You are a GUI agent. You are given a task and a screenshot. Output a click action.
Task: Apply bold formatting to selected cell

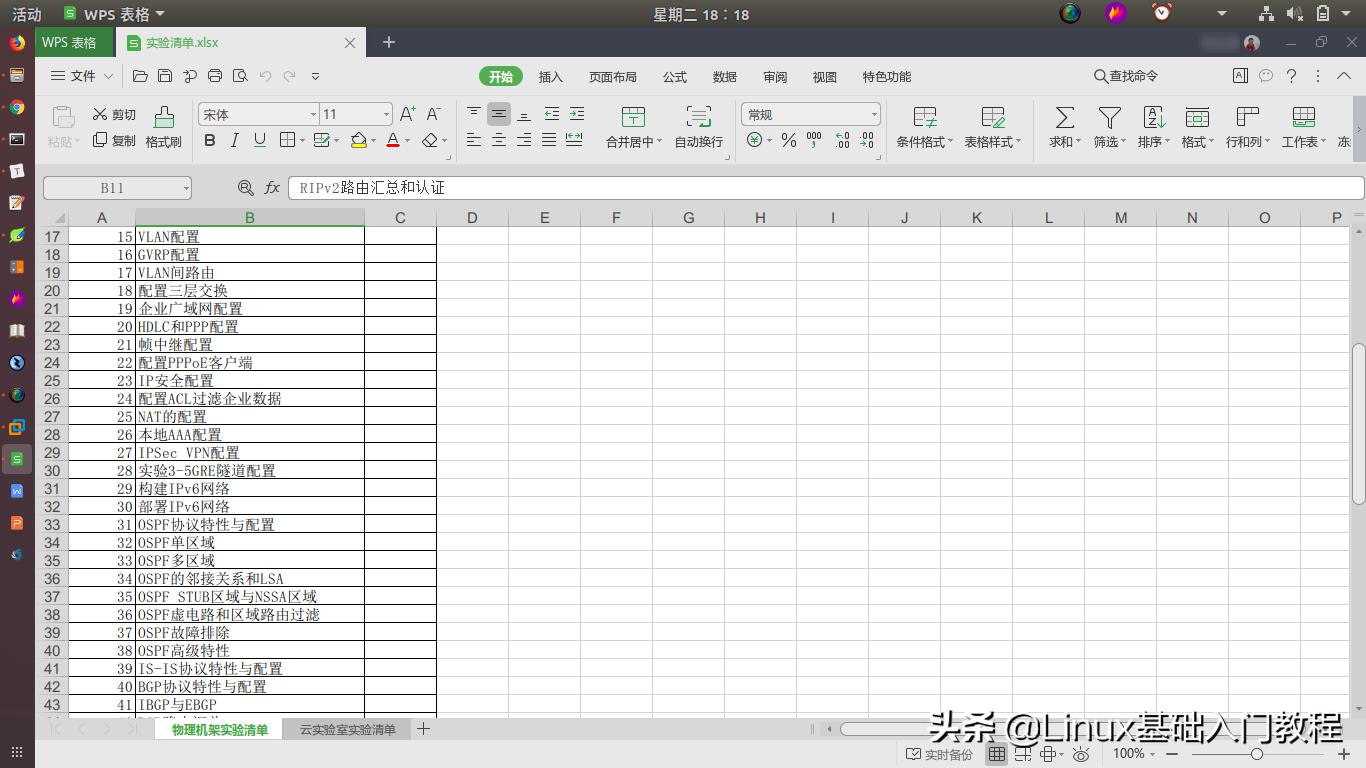pyautogui.click(x=209, y=140)
